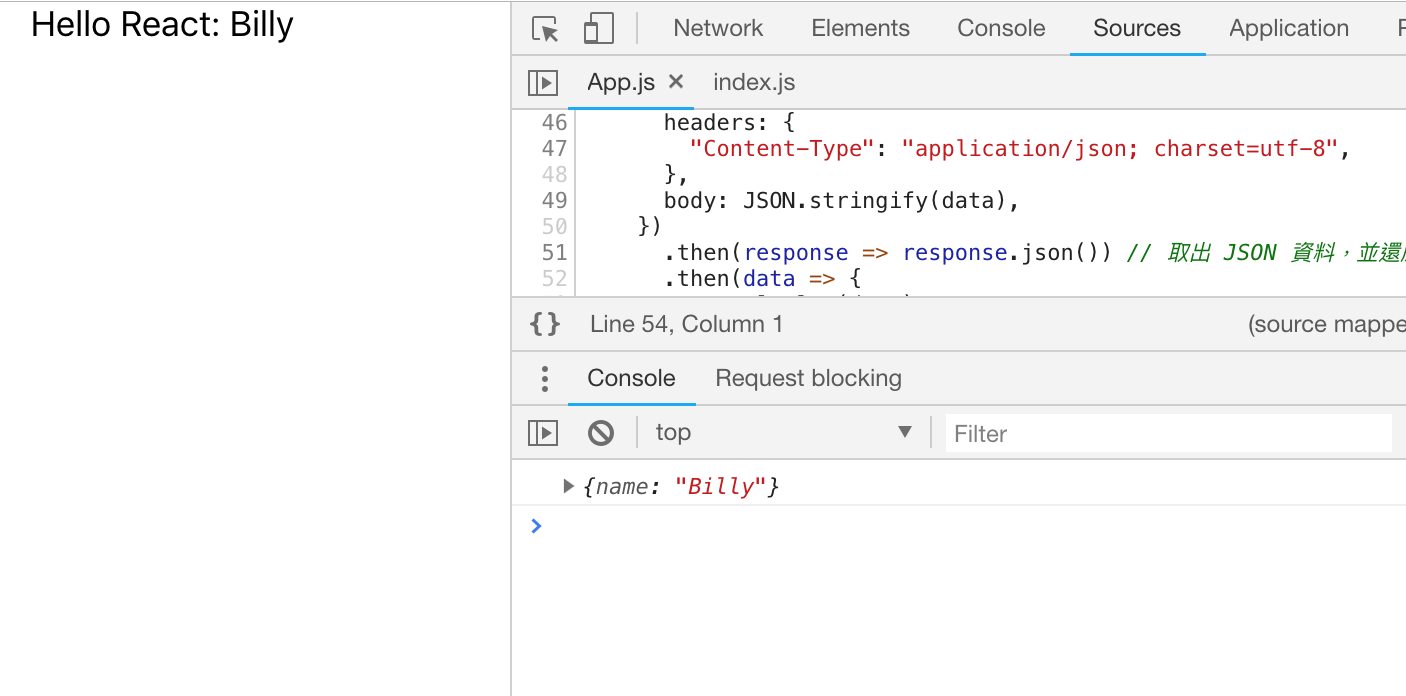Switch to the Network panel

718,28
